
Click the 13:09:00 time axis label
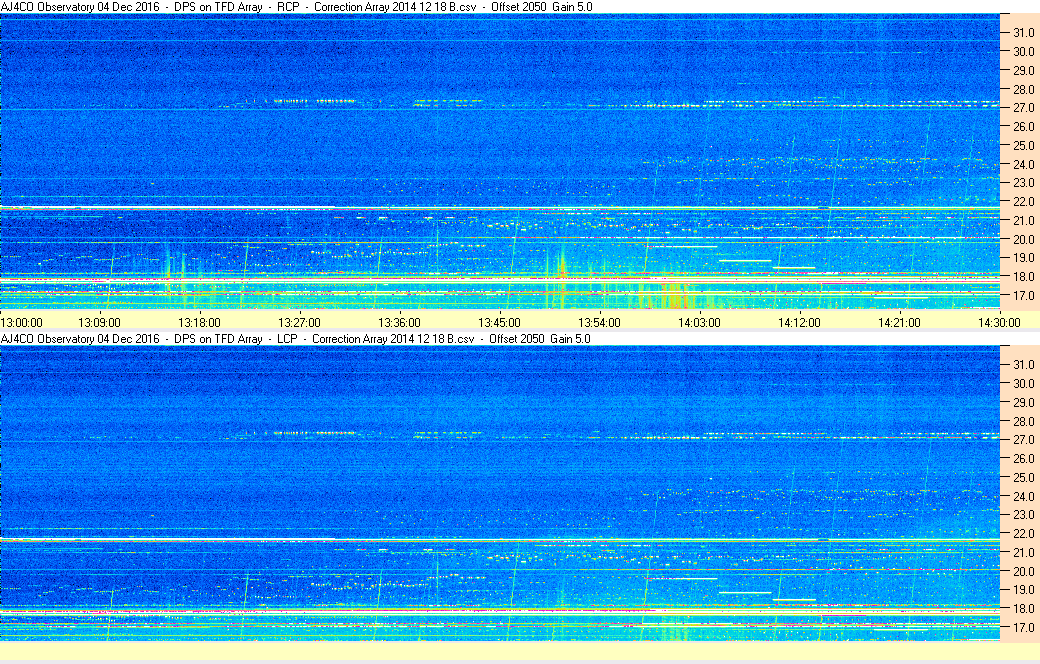click(99, 323)
